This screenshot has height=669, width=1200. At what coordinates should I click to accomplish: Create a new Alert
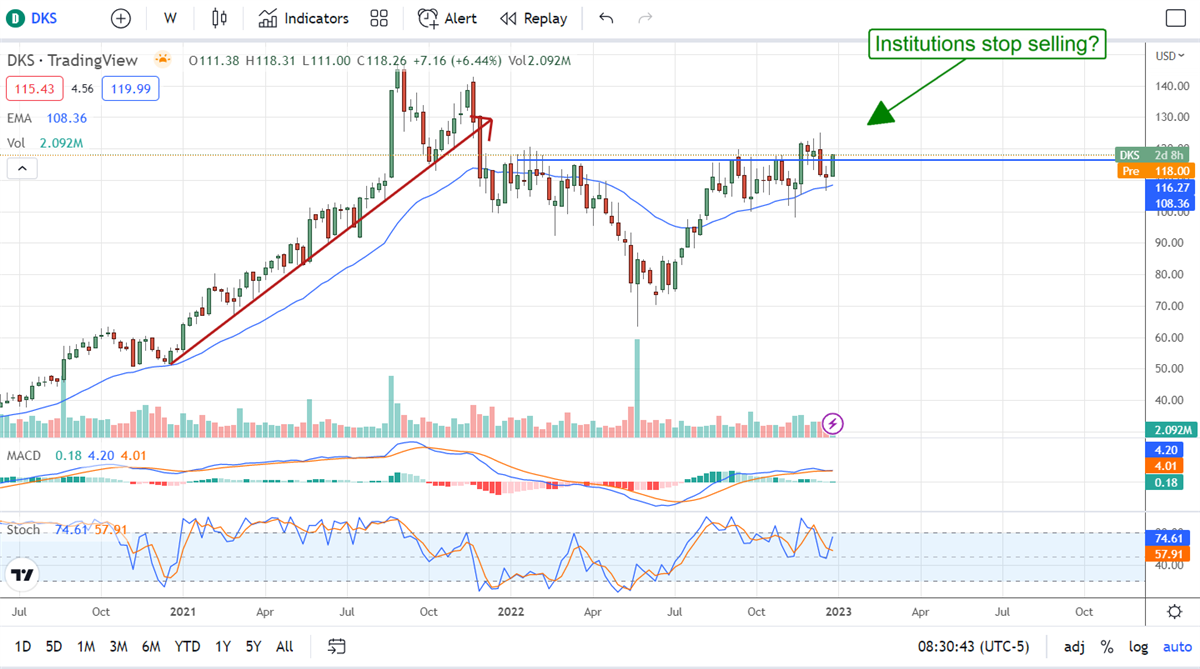447,18
